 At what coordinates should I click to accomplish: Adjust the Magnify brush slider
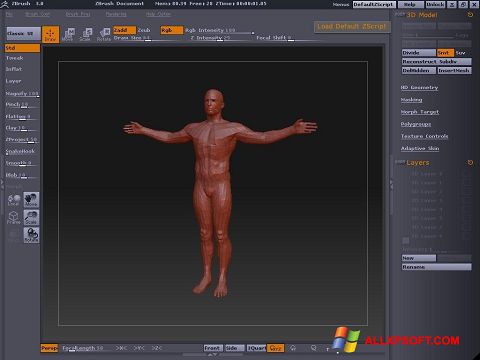pos(22,94)
